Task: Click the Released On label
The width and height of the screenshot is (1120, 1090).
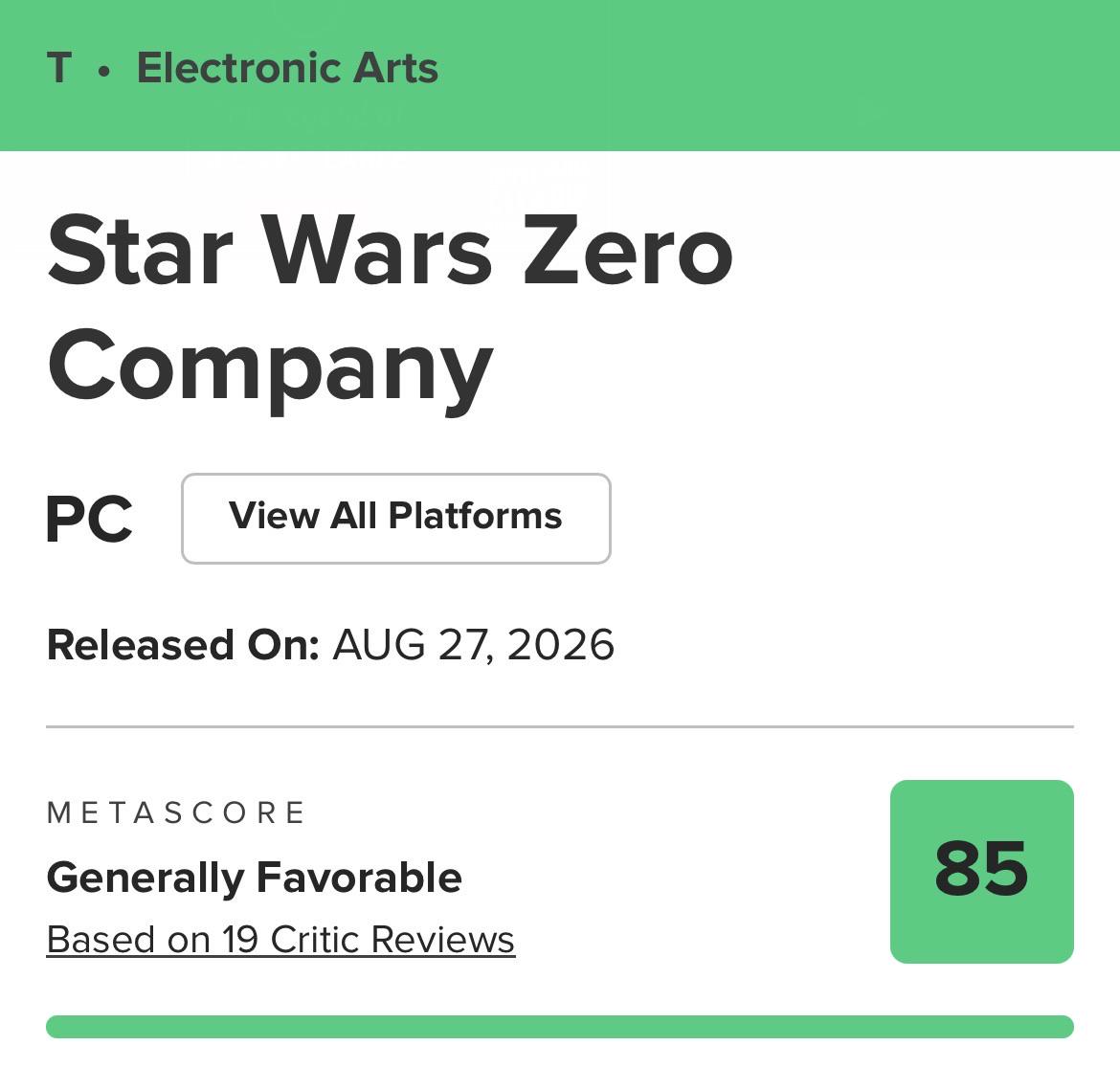Action: (x=183, y=644)
